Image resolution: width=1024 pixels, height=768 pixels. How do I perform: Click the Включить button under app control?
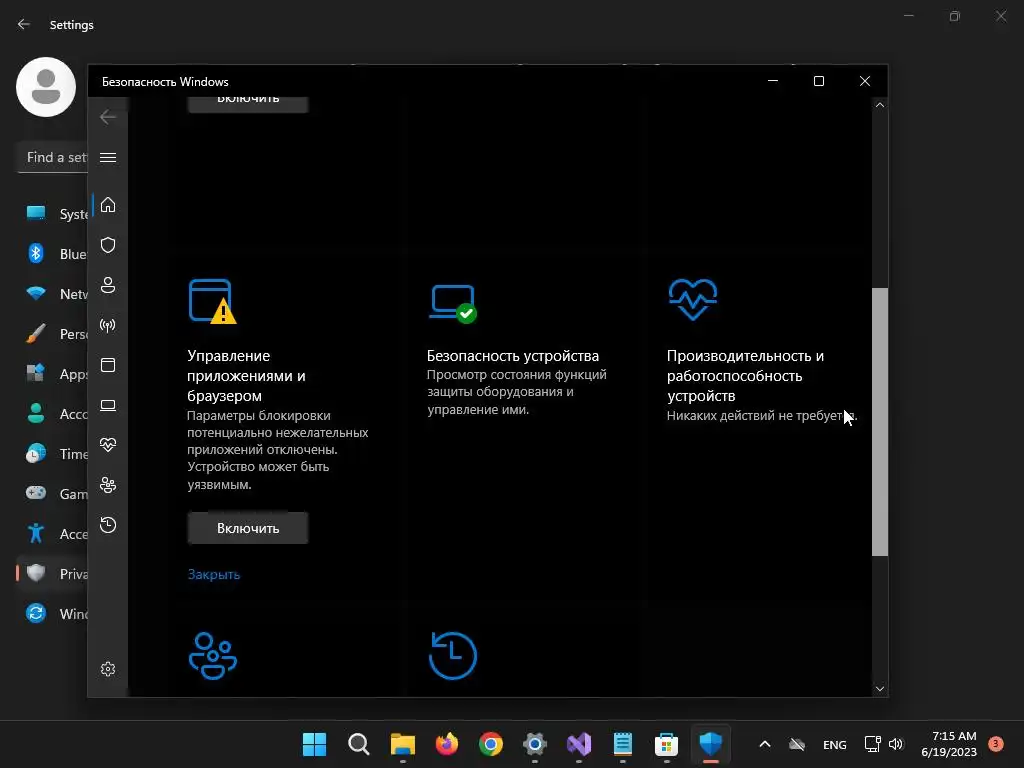pos(248,528)
